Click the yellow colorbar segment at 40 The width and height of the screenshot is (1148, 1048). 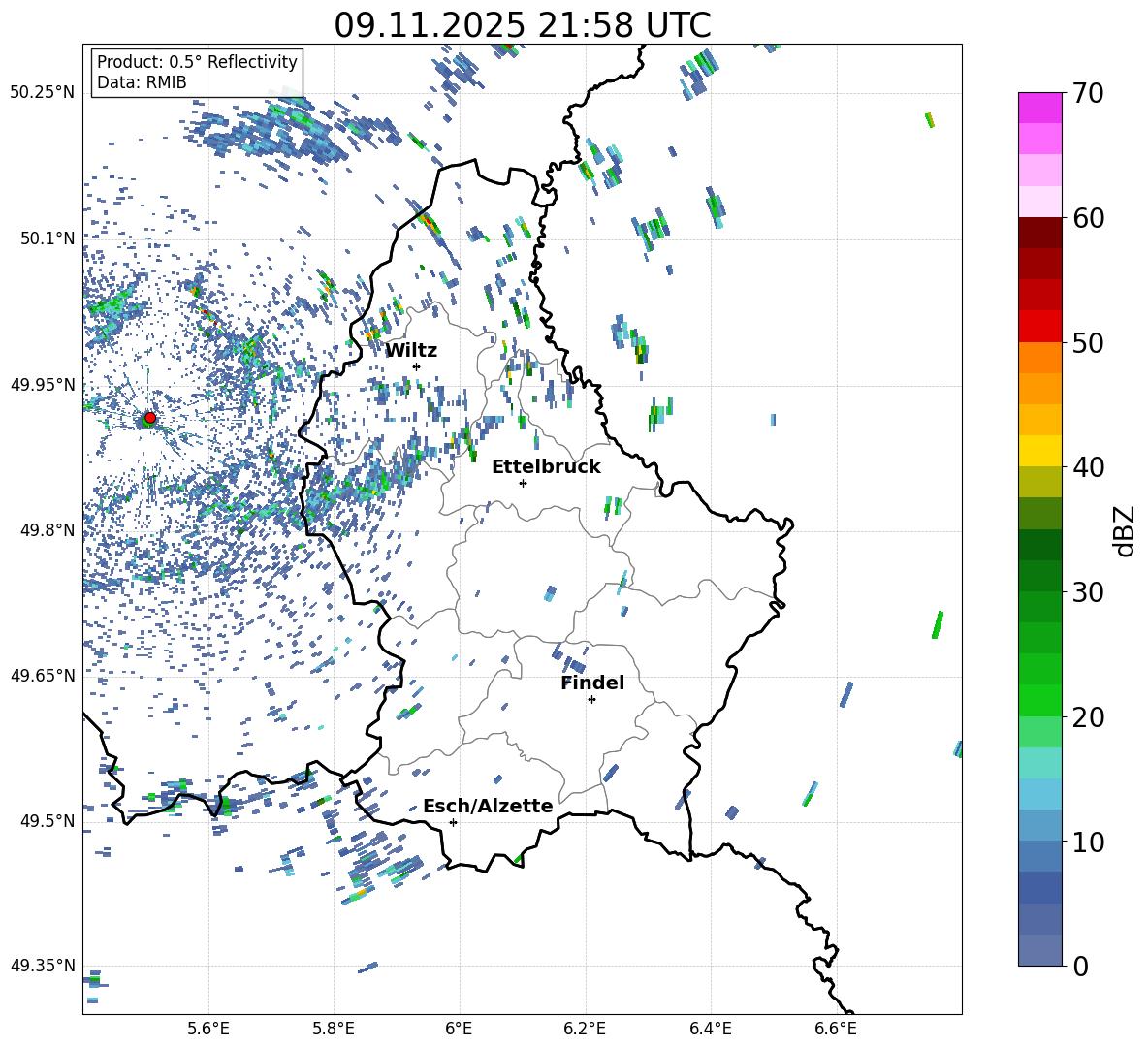pyautogui.click(x=1040, y=451)
